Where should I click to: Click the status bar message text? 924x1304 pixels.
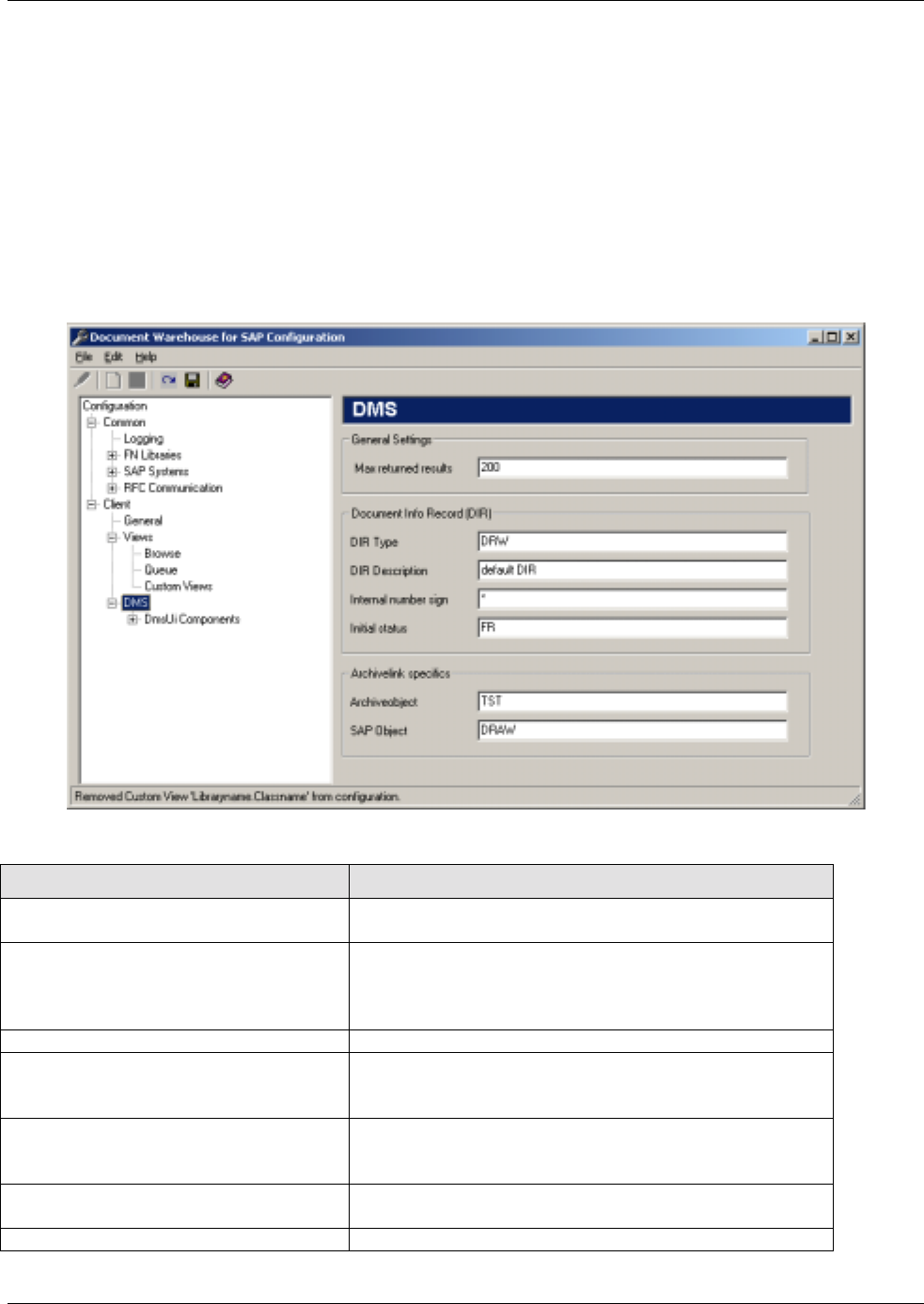(x=238, y=797)
